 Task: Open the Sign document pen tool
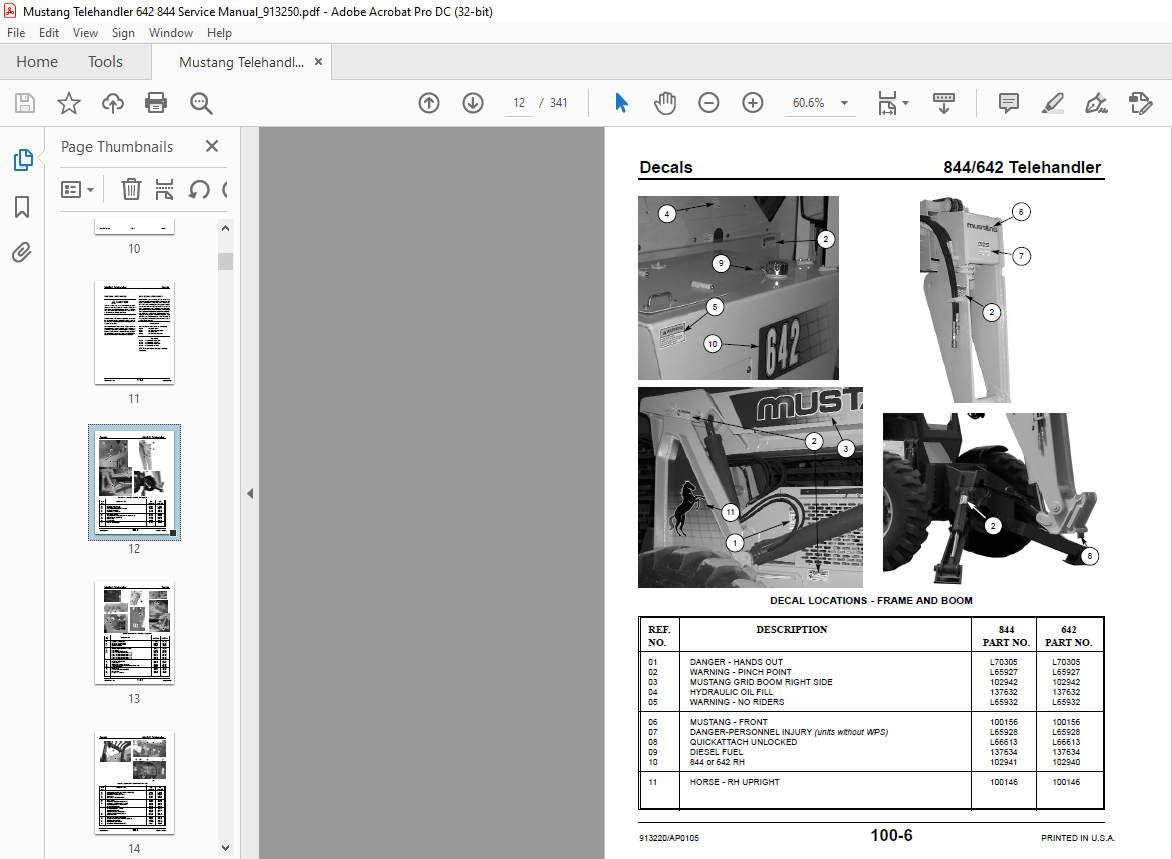pyautogui.click(x=1097, y=103)
